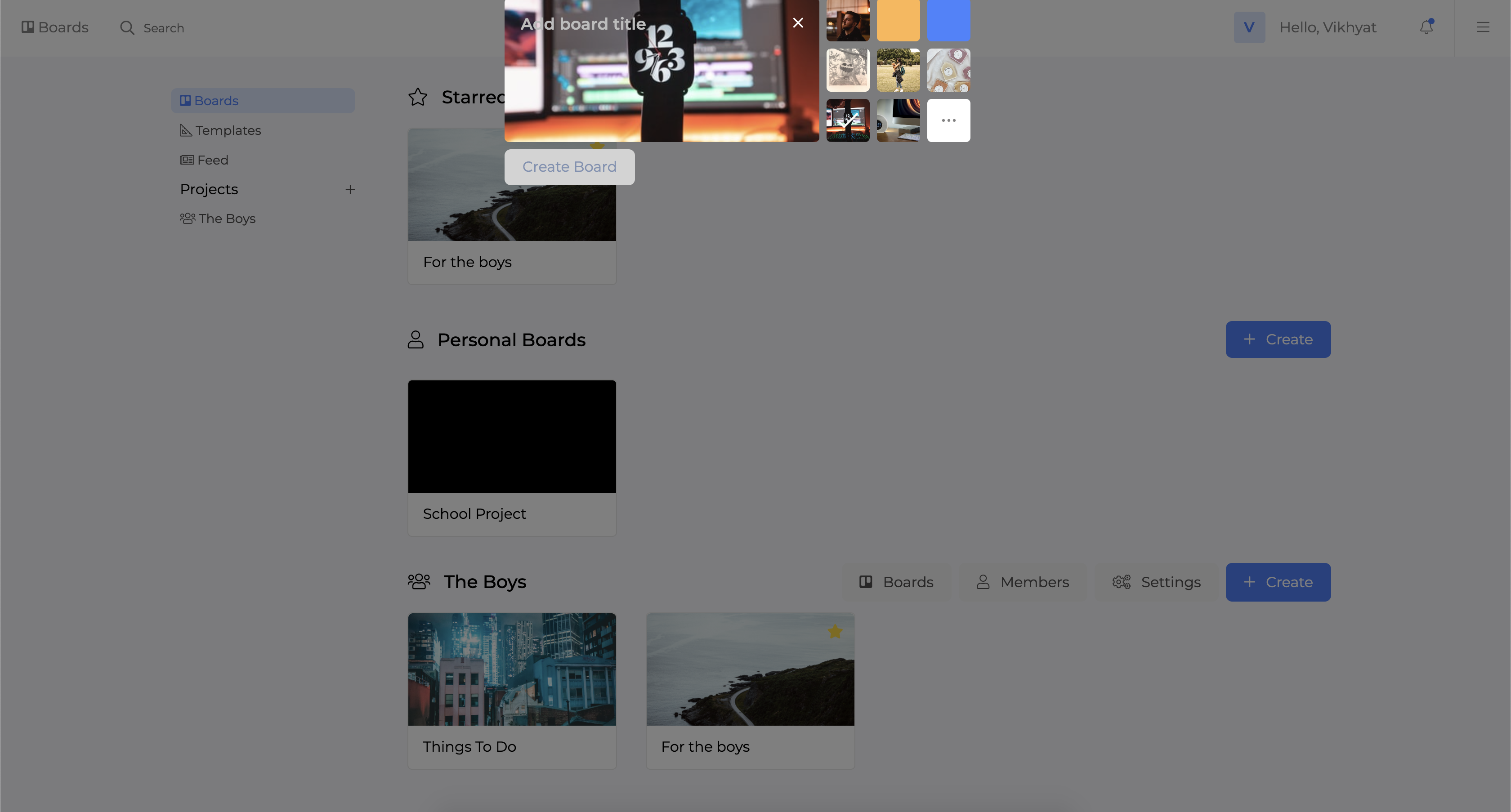Click the close X button on modal
This screenshot has height=812, width=1511.
pyautogui.click(x=798, y=22)
